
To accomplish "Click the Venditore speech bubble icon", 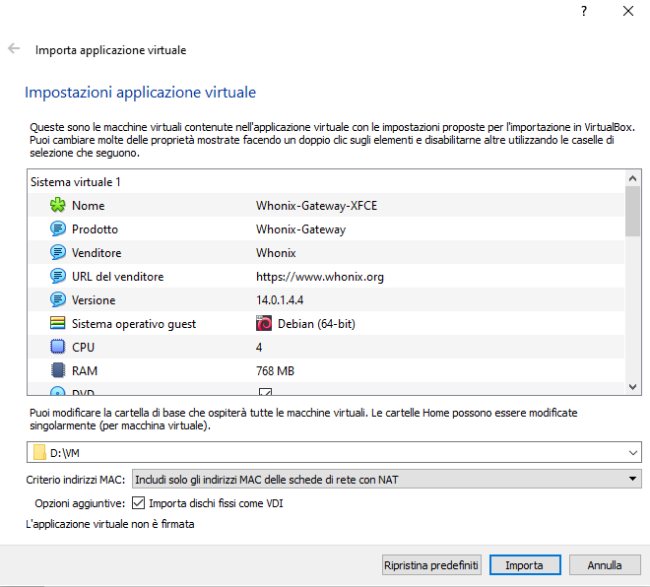I will point(57,253).
